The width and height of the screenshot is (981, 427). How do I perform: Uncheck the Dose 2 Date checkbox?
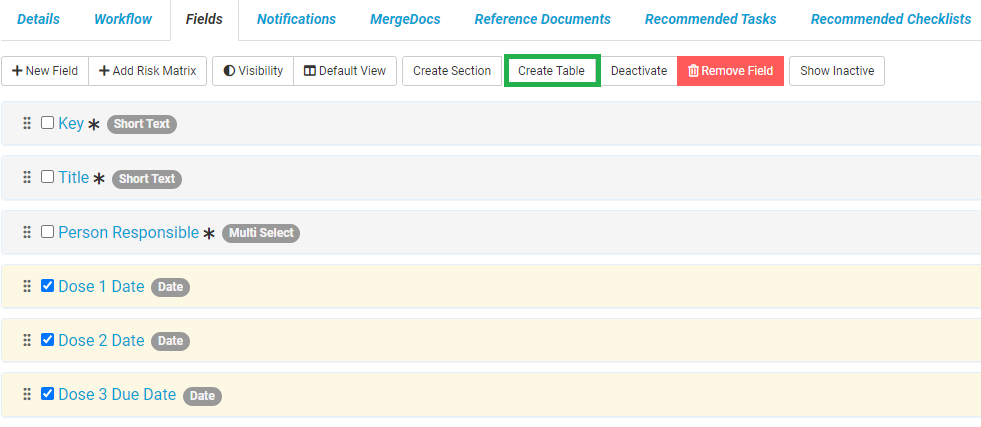click(48, 339)
